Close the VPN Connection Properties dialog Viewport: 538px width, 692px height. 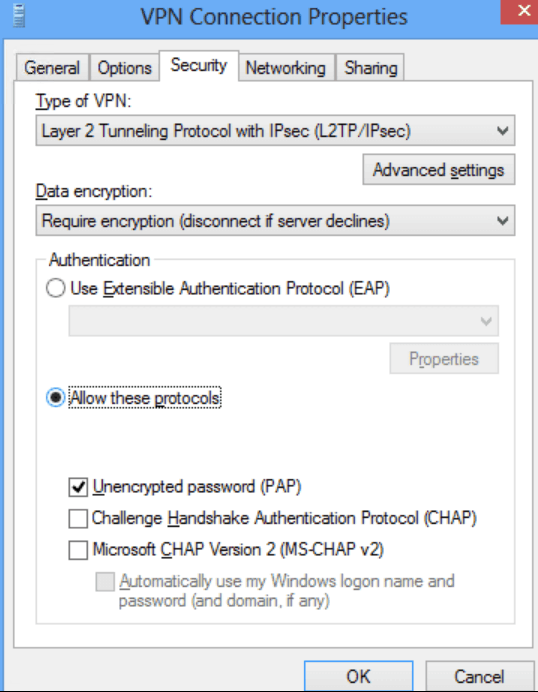[x=520, y=11]
